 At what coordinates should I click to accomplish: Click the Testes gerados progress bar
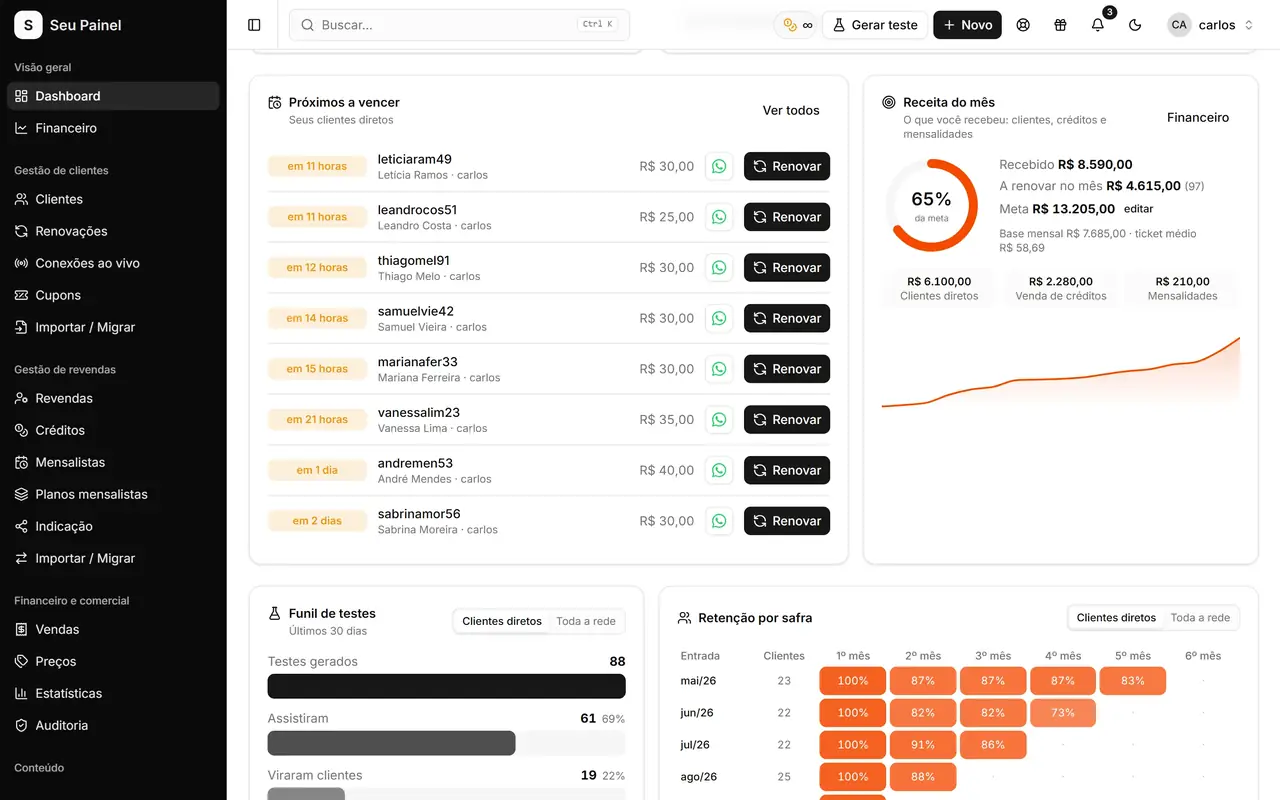(447, 686)
